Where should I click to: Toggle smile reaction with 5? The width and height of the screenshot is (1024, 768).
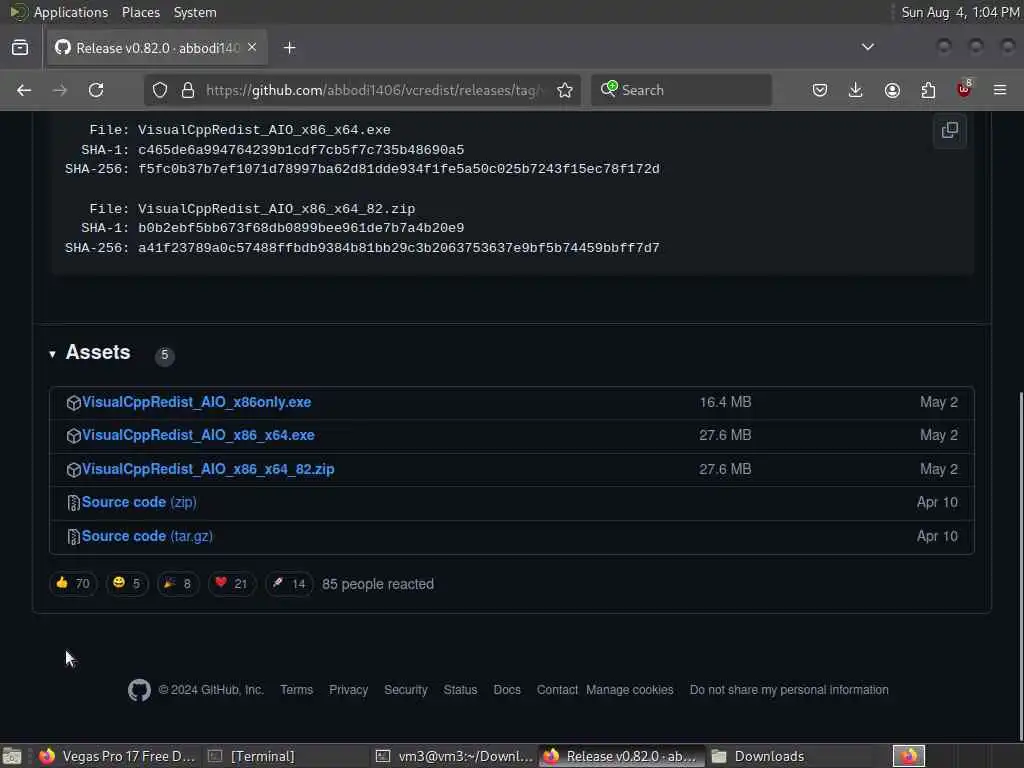click(x=127, y=583)
